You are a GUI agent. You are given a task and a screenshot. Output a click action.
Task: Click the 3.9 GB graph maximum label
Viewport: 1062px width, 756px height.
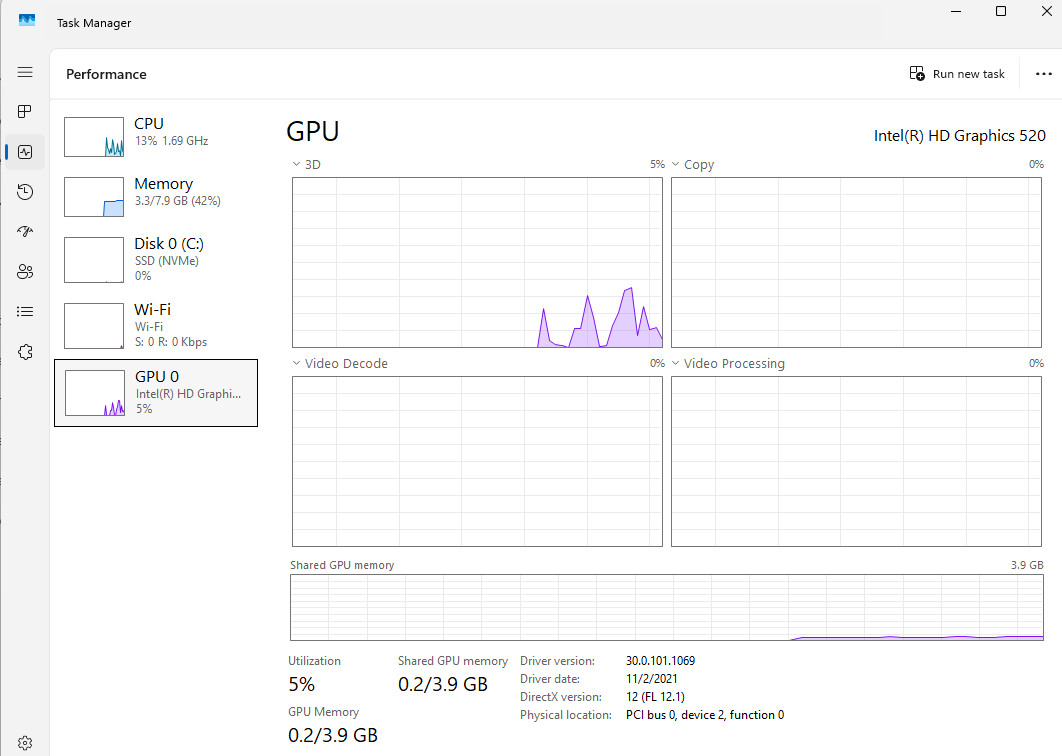[x=1027, y=565]
